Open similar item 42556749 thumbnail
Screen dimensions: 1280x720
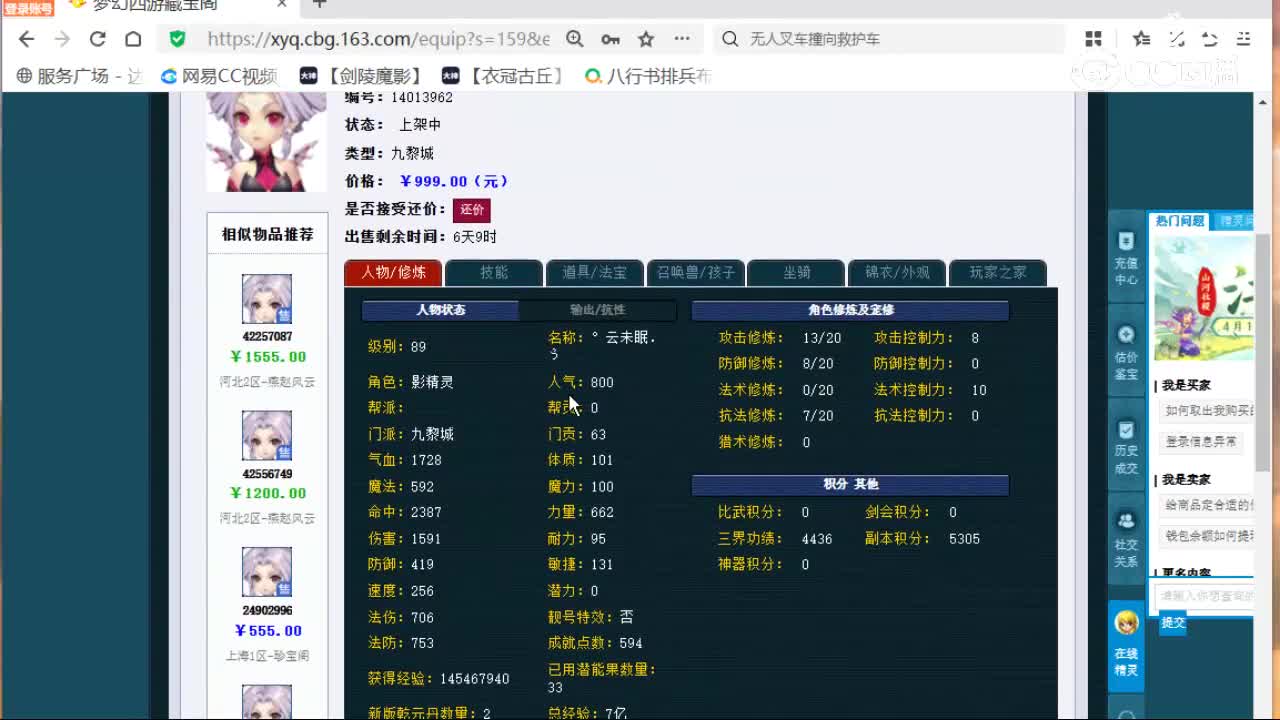(x=267, y=435)
